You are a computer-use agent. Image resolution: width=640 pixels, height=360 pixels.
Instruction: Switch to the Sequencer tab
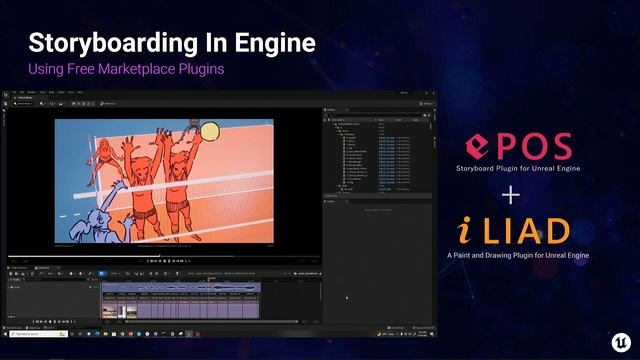point(43,268)
